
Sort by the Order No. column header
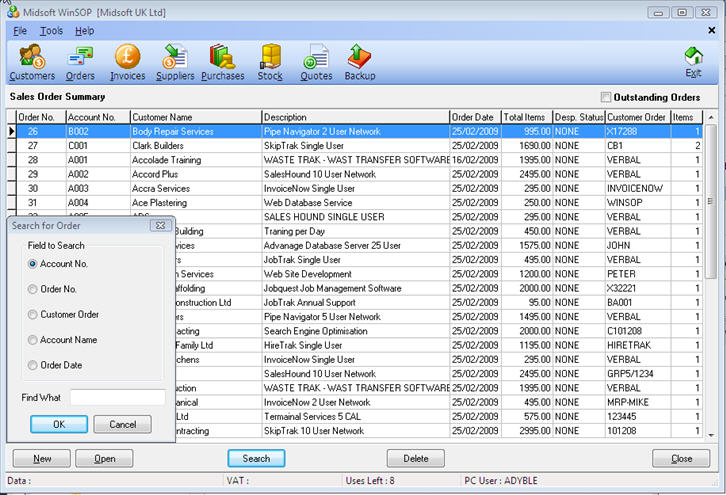40,117
